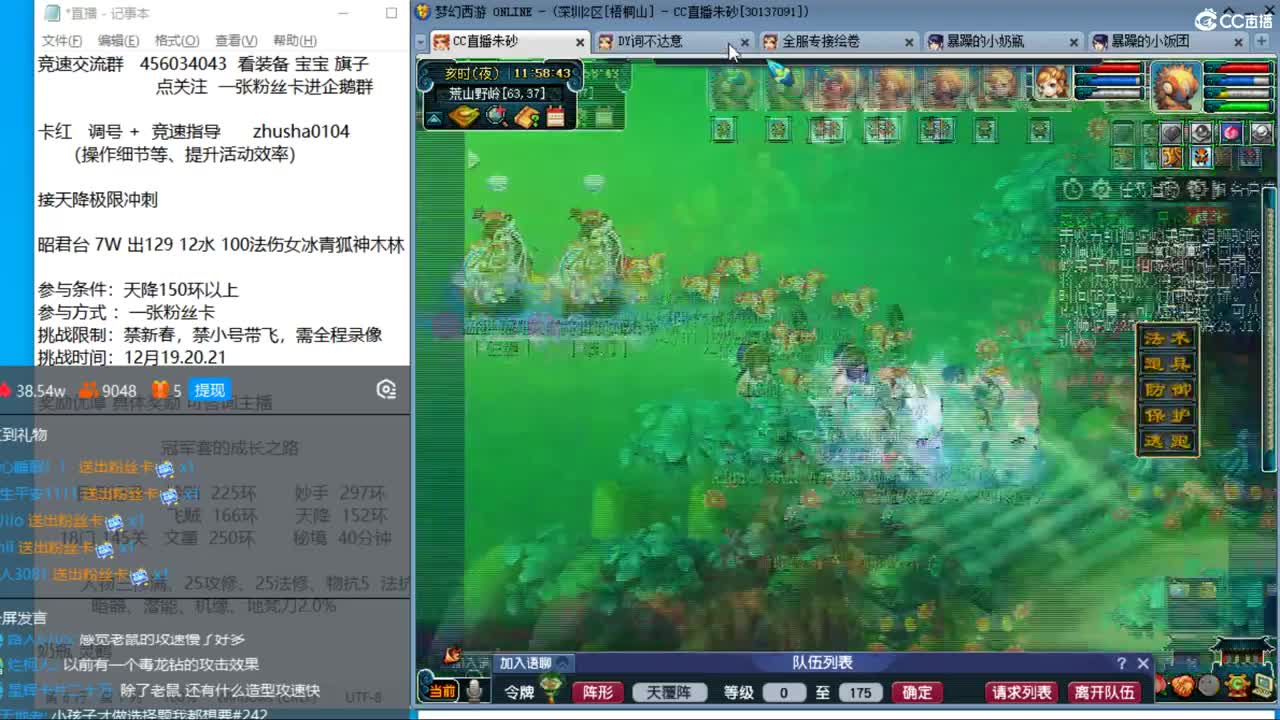Click the chat message 以前有一个毒龙钻的攻击效果
This screenshot has height=720, width=1280.
click(x=161, y=664)
